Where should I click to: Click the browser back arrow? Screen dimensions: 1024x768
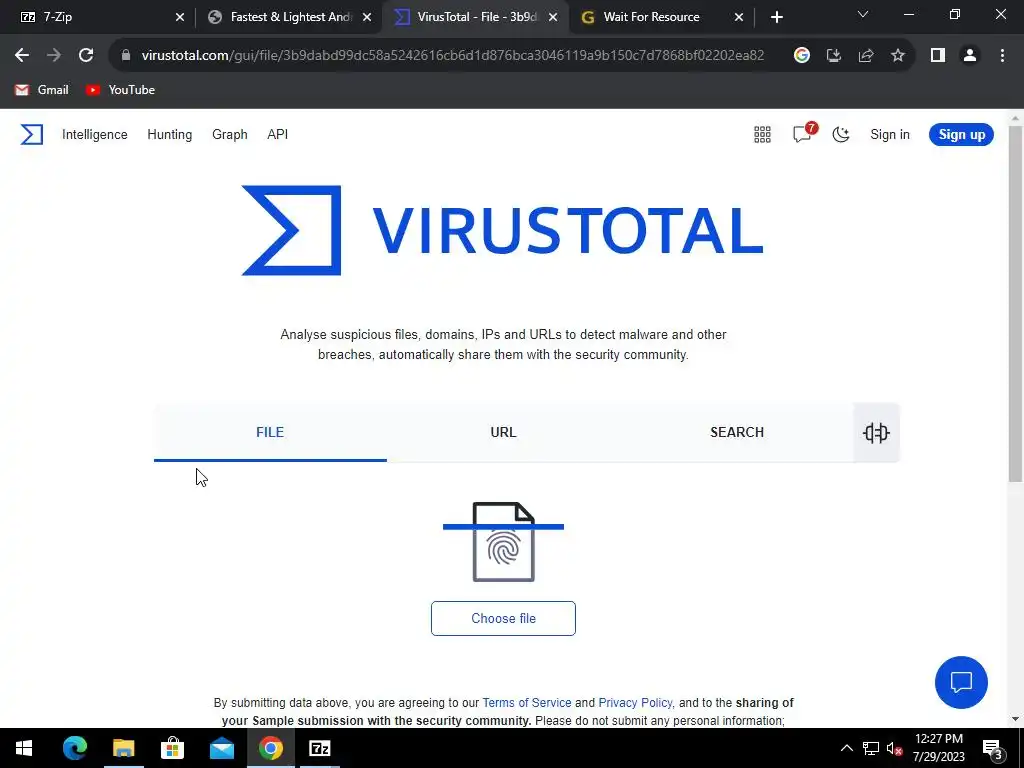coord(22,56)
